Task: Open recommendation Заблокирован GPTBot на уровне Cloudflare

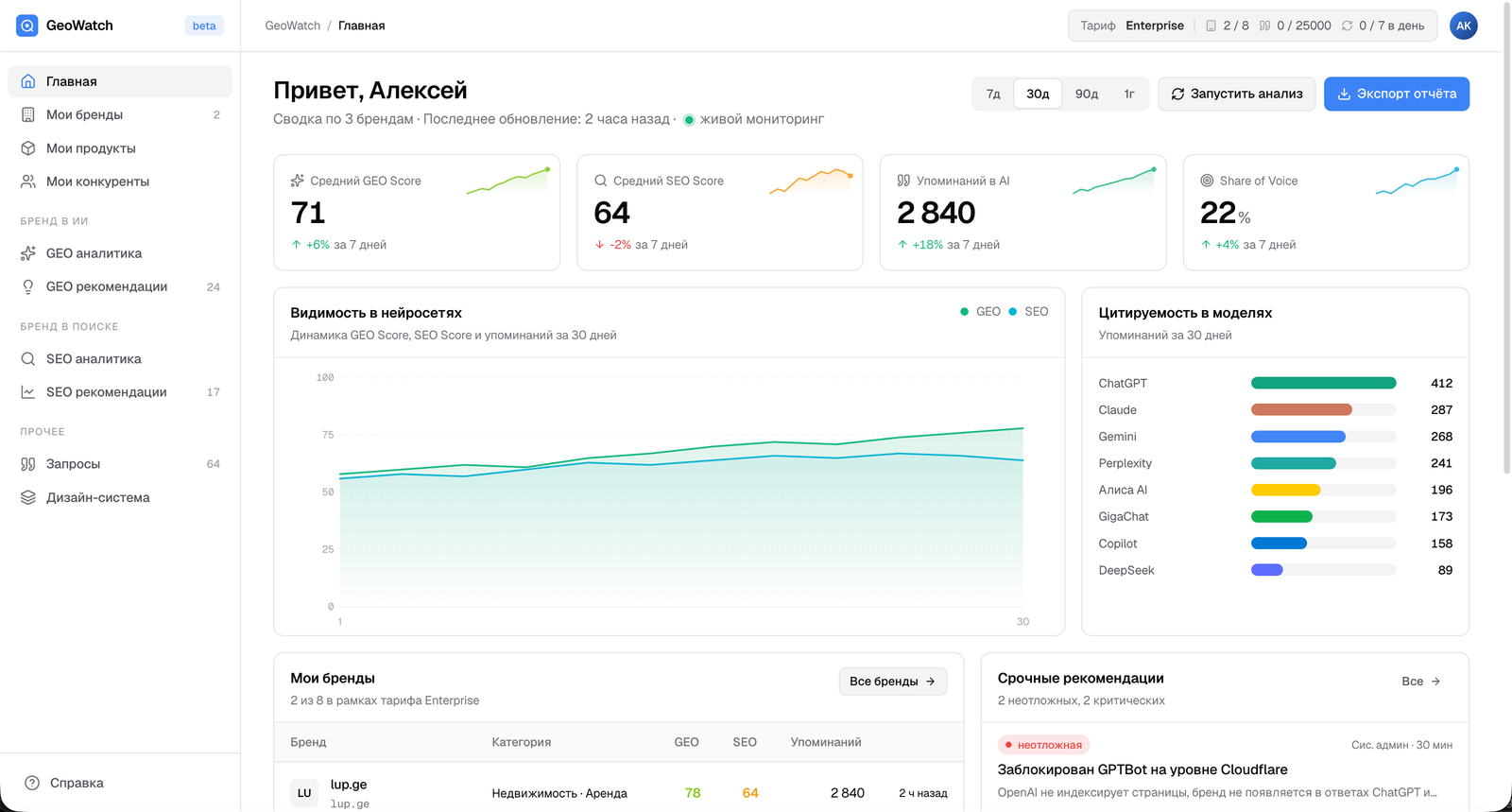Action: (1143, 769)
